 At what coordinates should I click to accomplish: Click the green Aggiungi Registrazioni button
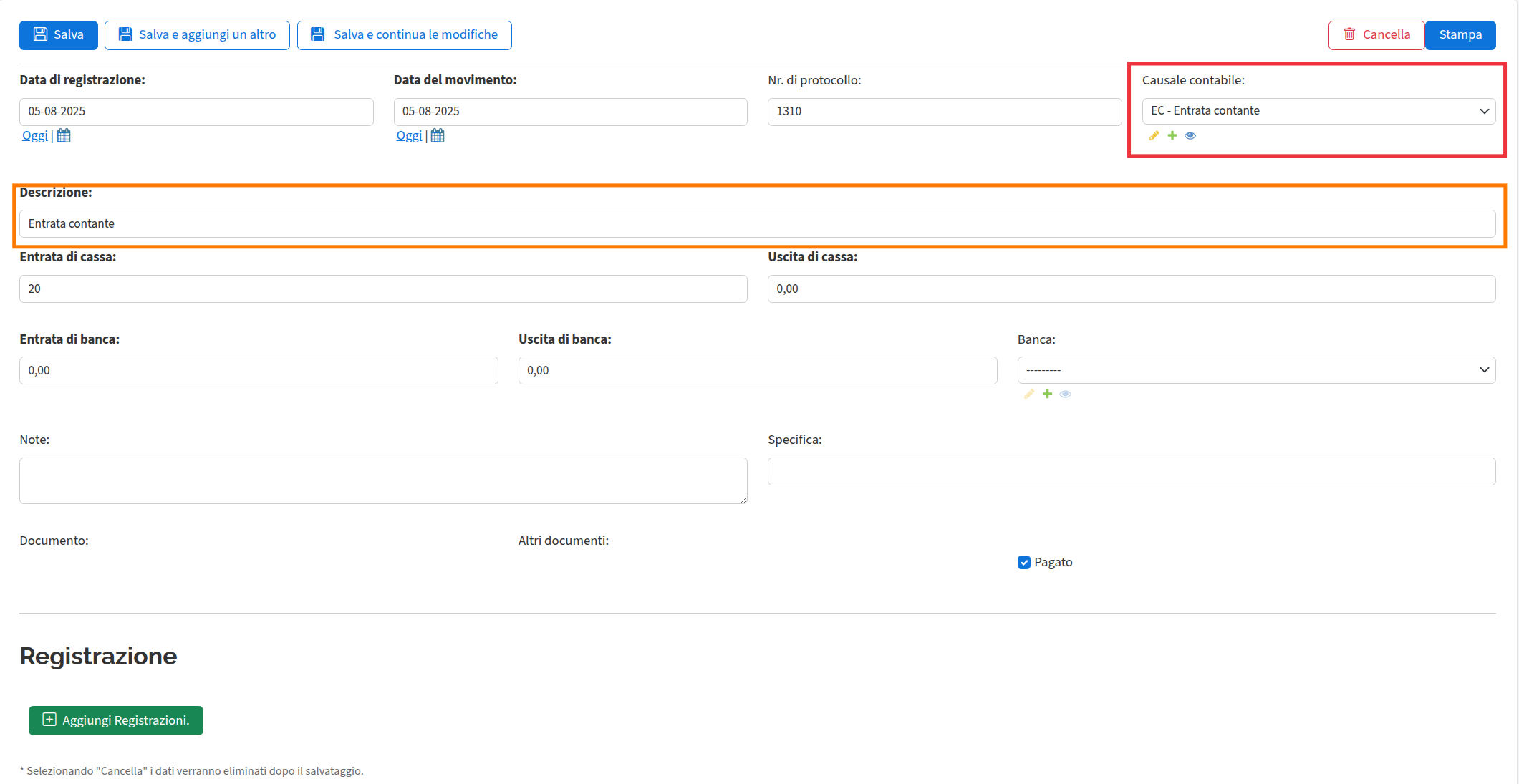pos(116,720)
